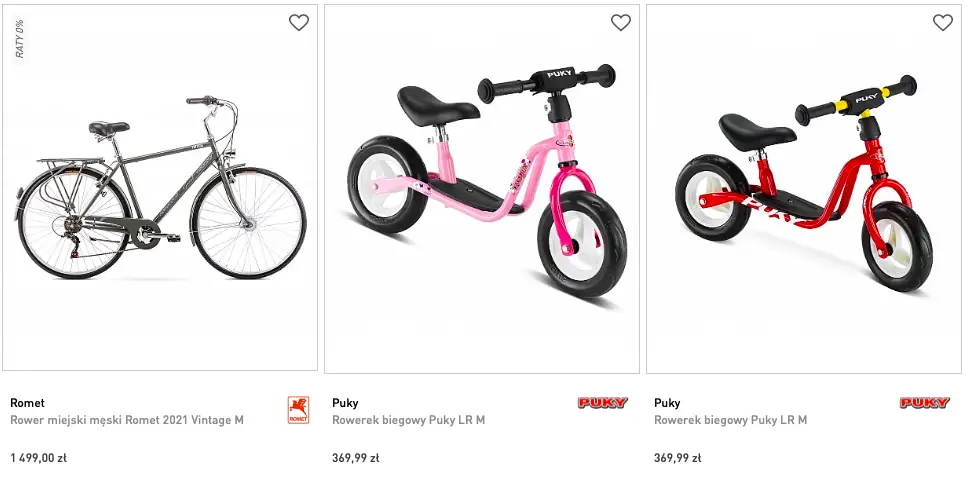This screenshot has height=480, width=969.
Task: Click the 369,99 zł price under the red bike
Action: click(677, 458)
